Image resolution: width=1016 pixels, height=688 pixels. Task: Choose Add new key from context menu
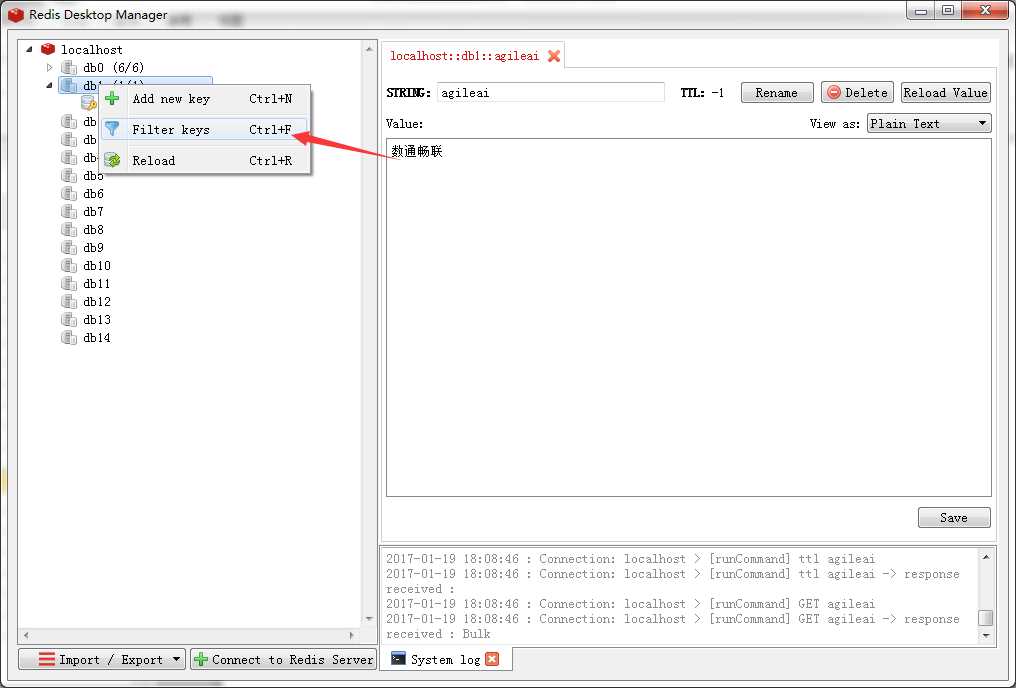[x=205, y=98]
